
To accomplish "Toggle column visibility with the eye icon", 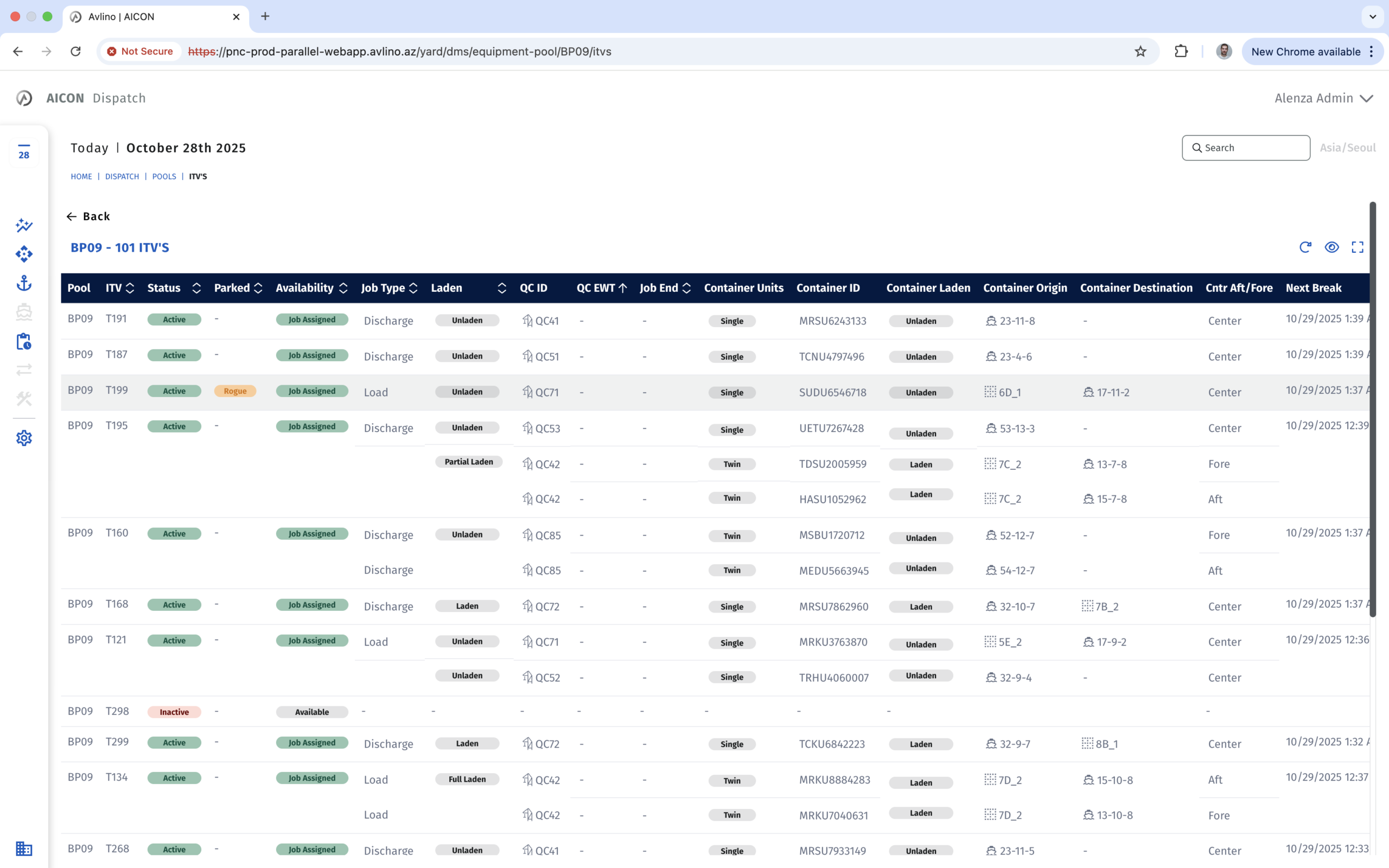I will click(1331, 247).
